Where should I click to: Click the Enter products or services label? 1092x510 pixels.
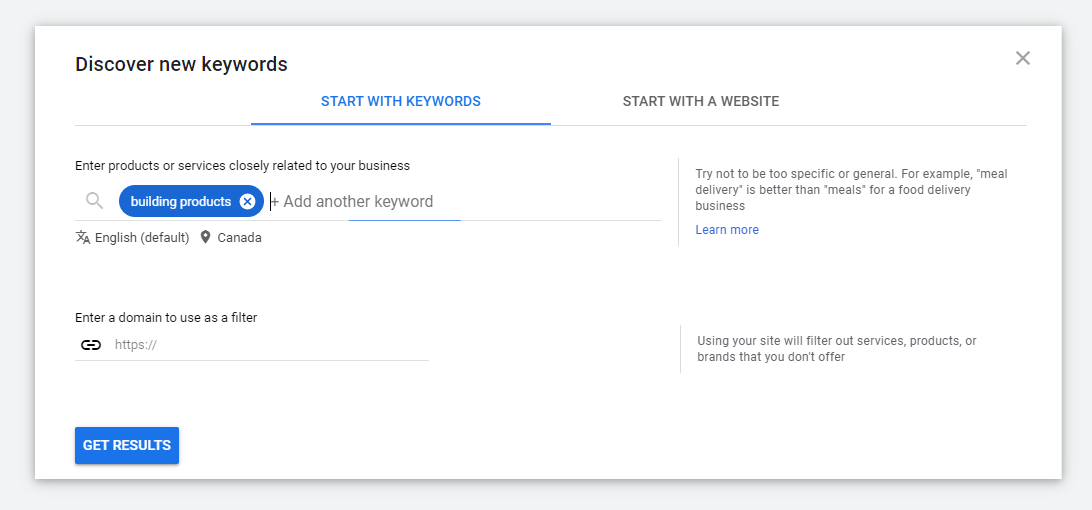[242, 166]
